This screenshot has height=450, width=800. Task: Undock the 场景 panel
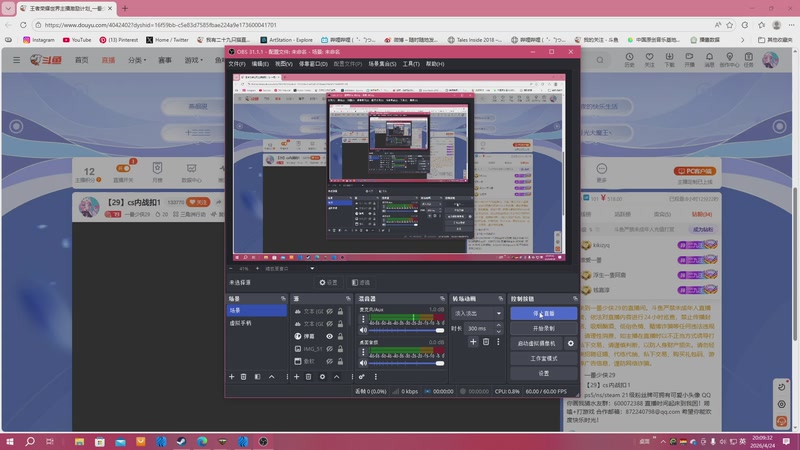283,298
